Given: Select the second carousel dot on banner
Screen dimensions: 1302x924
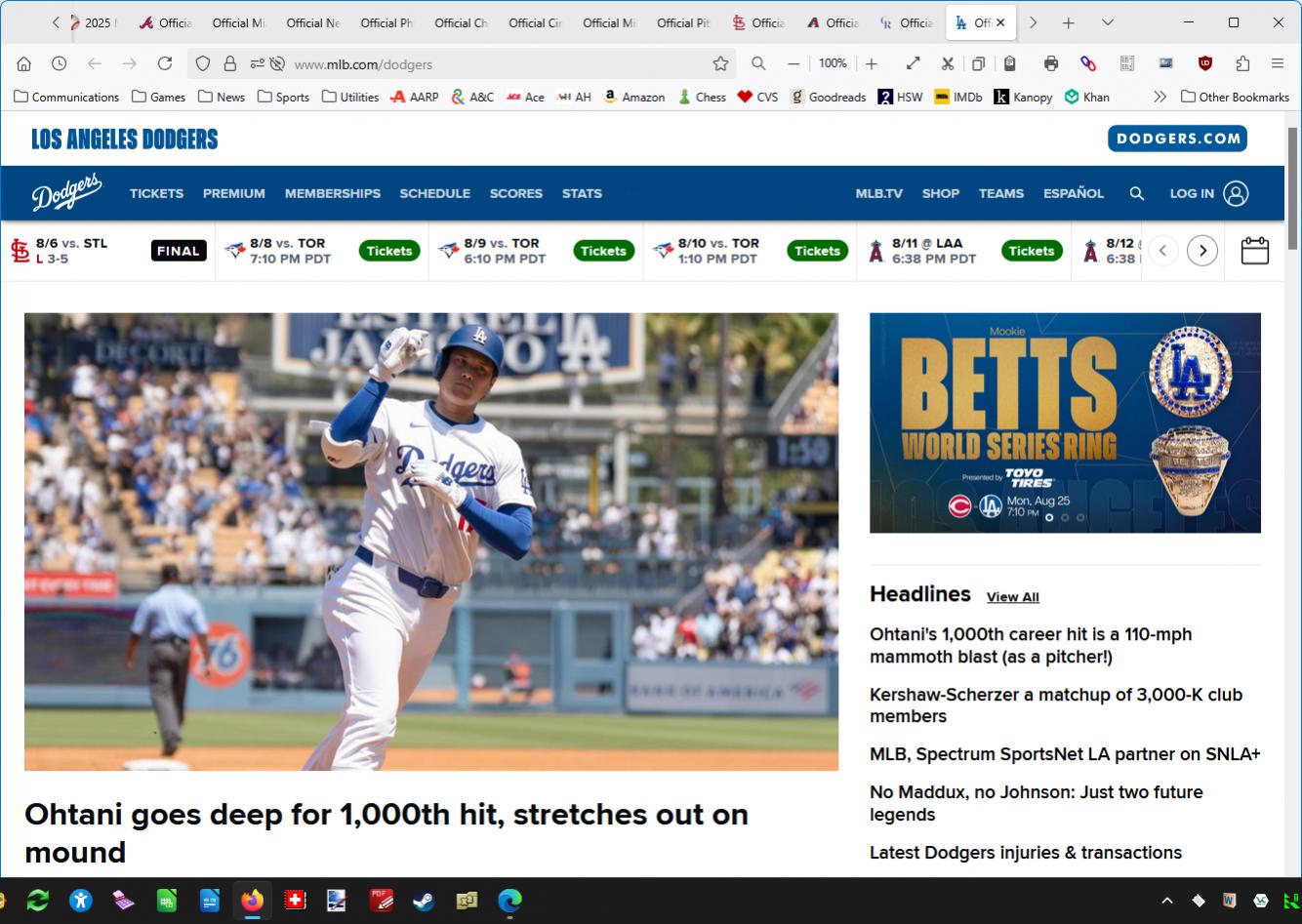Looking at the screenshot, I should click(1065, 517).
